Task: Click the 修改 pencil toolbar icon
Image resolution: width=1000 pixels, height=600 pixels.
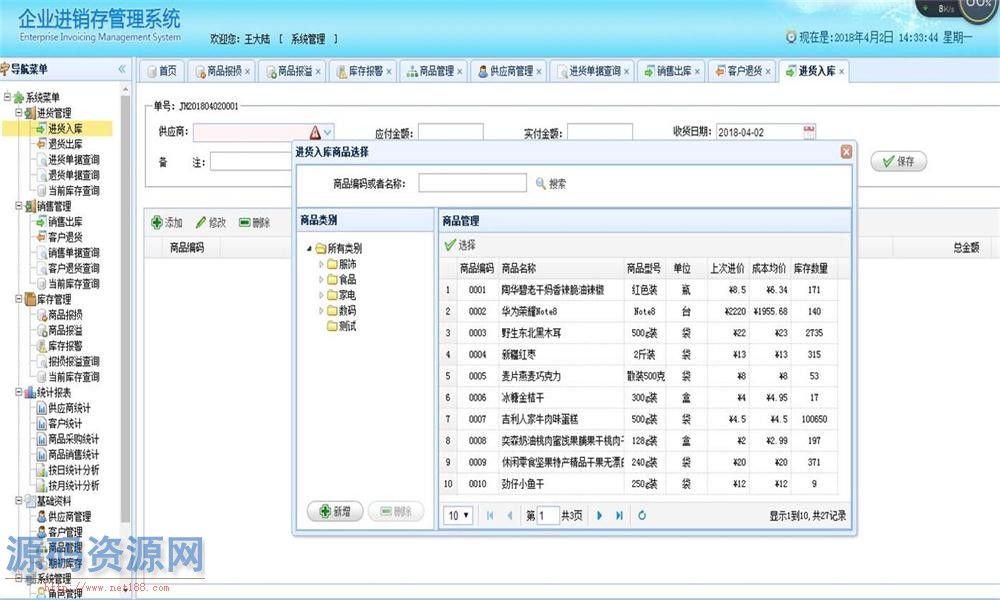Action: (200, 223)
